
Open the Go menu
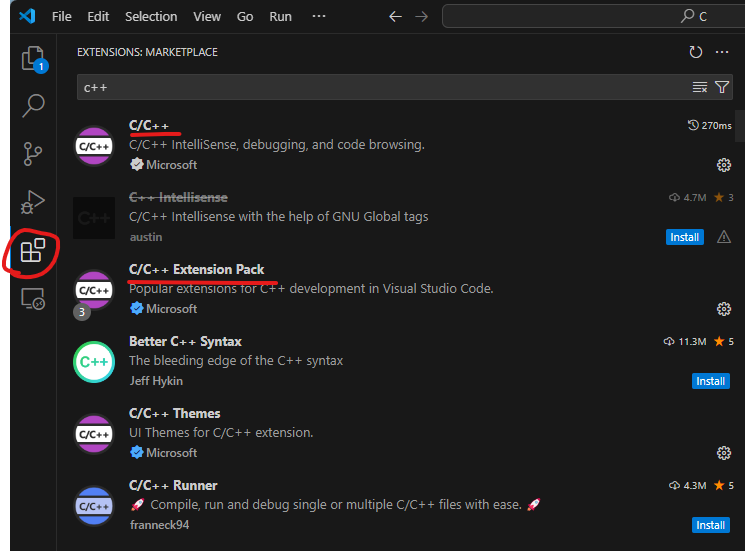245,17
